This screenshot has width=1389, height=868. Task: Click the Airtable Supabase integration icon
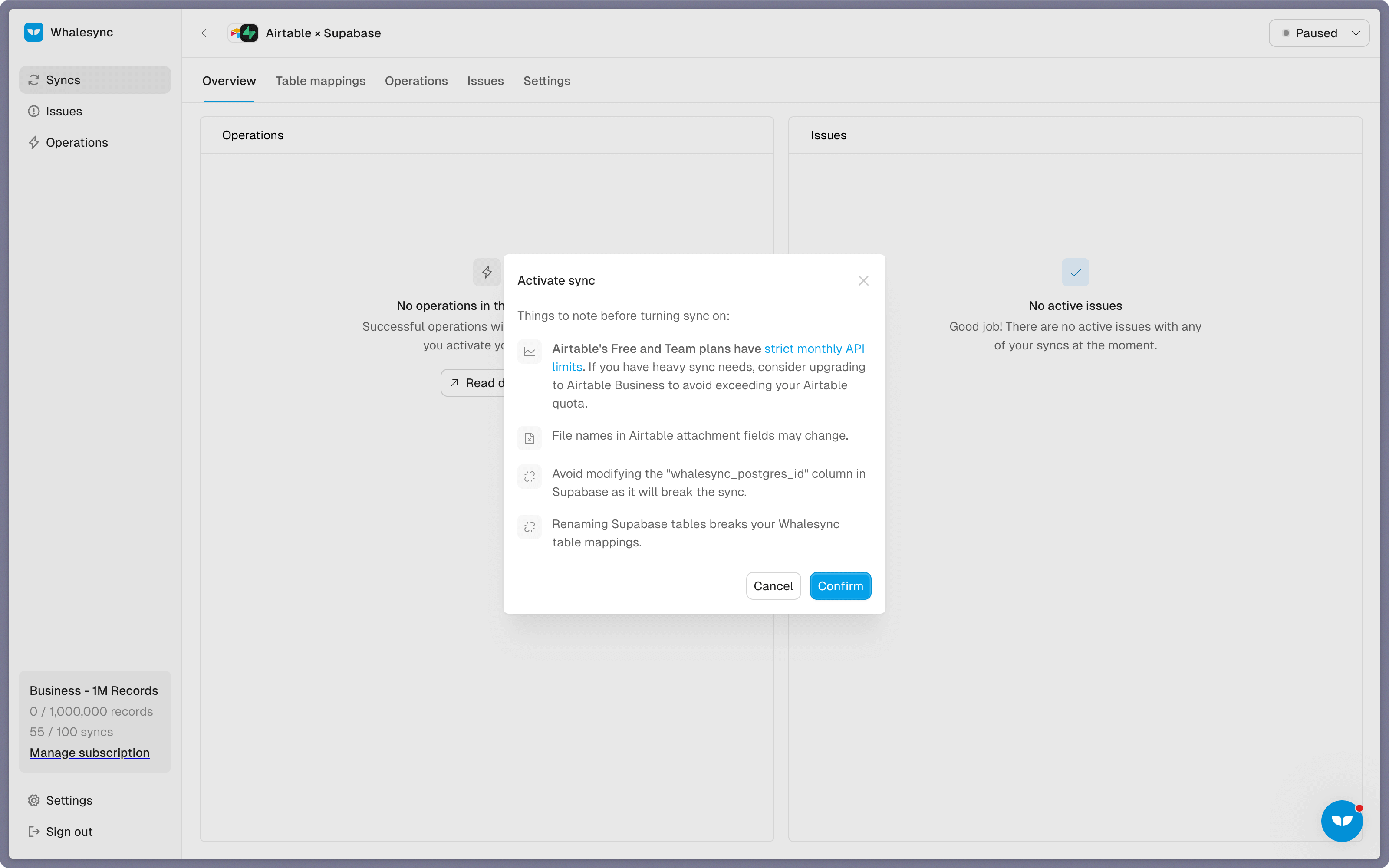point(243,33)
